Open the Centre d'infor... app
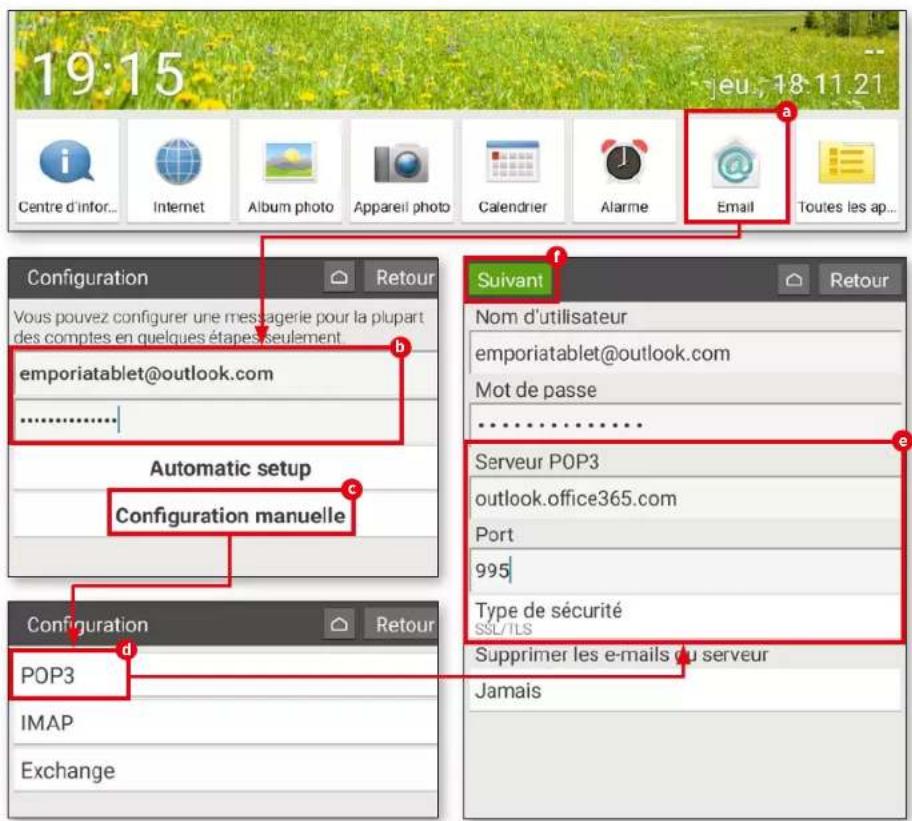Screen dimensions: 912x821 coord(67,171)
